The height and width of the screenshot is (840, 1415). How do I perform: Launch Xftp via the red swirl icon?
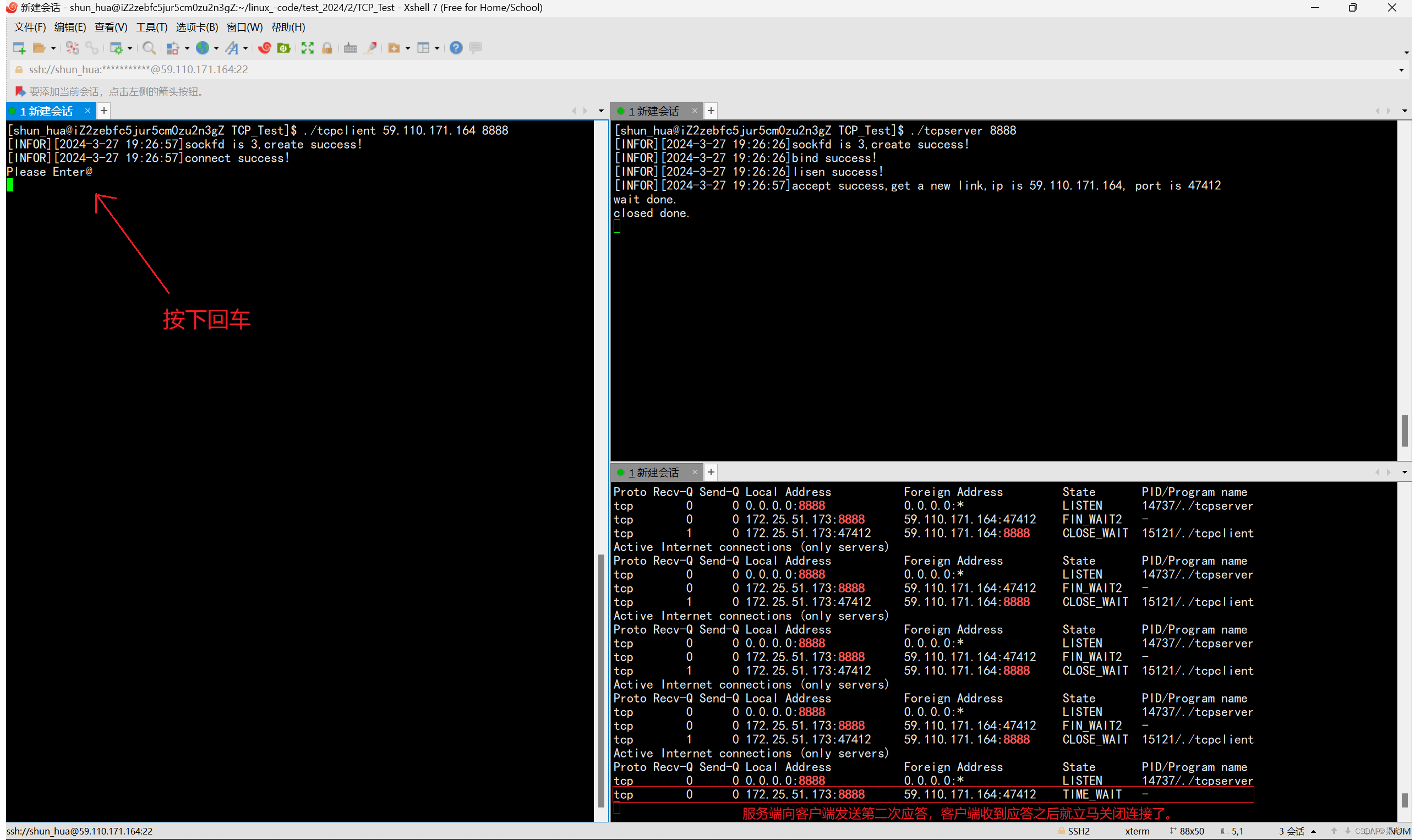[264, 48]
